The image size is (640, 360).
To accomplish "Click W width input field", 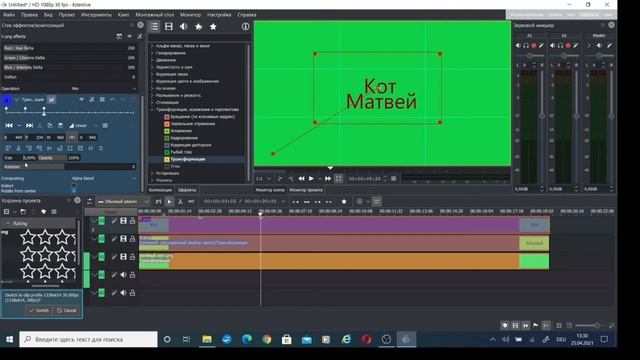I will tap(56, 138).
